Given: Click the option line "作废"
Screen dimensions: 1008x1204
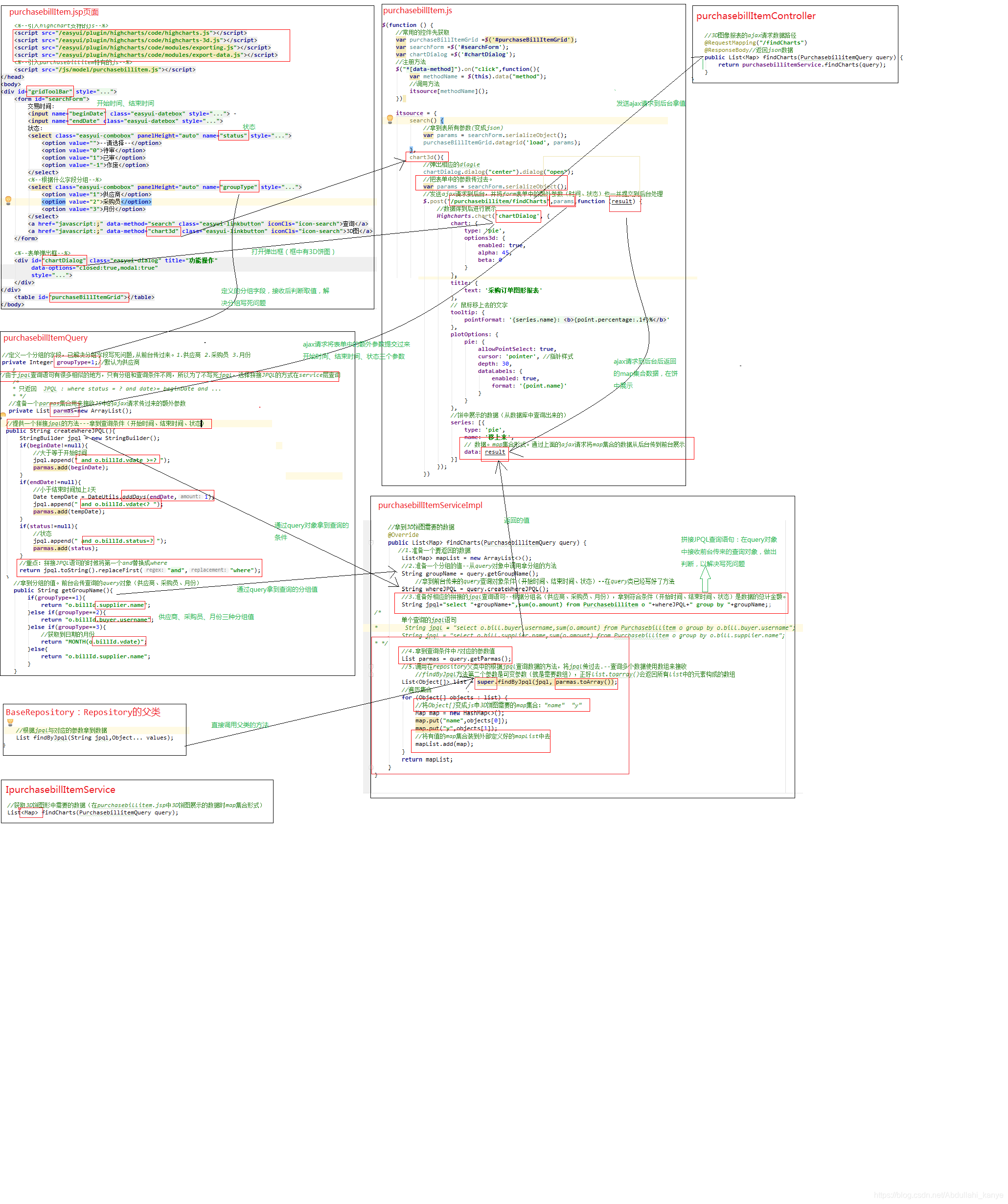Looking at the screenshot, I should (x=95, y=165).
